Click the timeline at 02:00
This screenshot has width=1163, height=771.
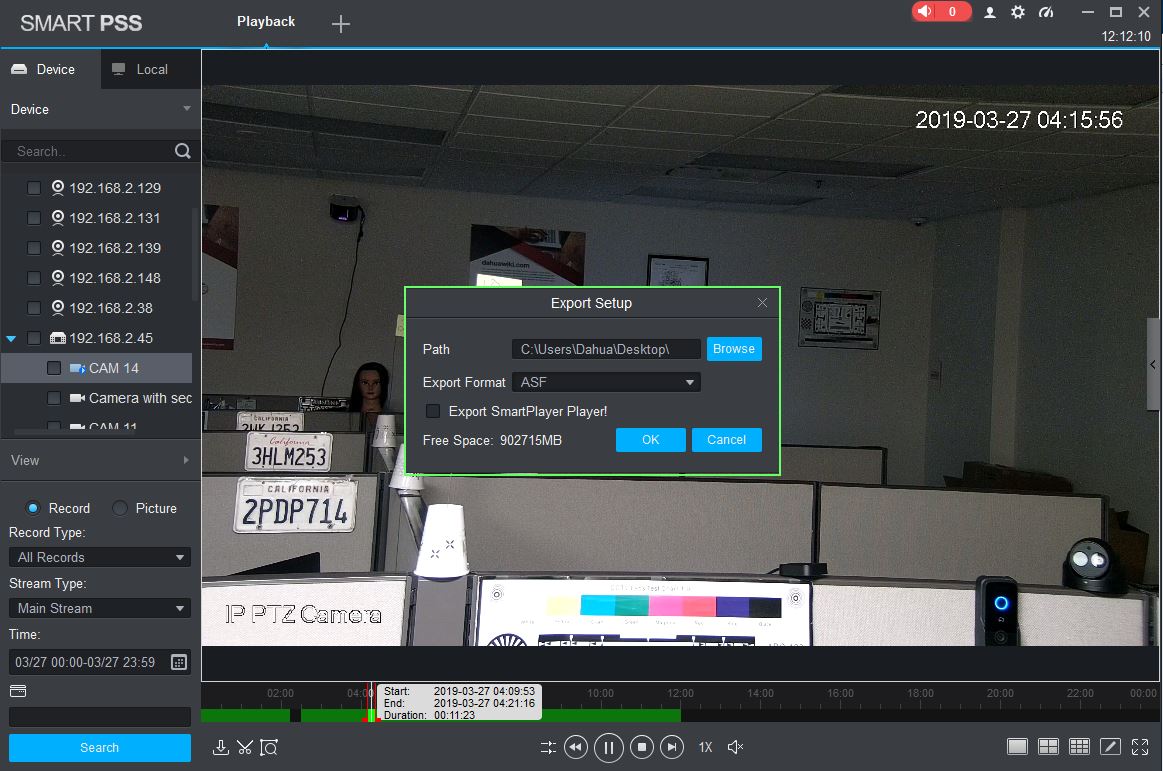(x=280, y=694)
